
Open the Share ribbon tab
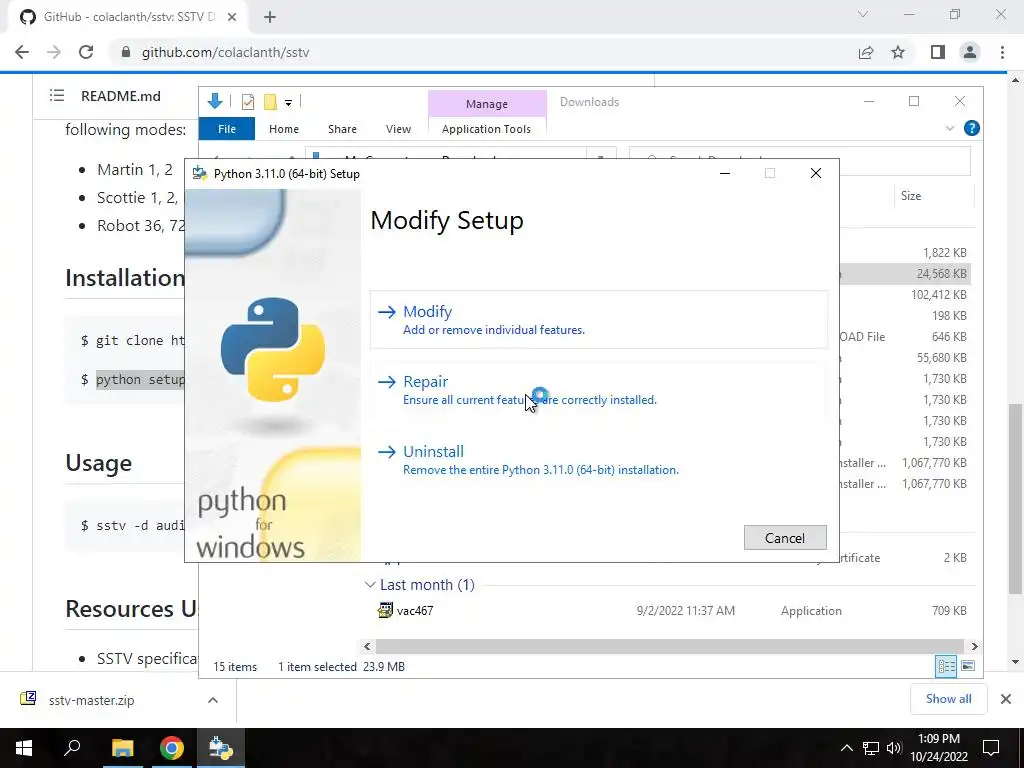click(x=342, y=129)
